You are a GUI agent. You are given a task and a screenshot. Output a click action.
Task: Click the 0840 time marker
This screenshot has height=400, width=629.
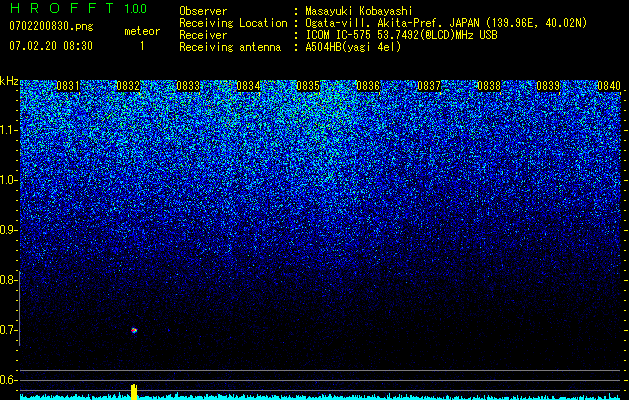(609, 86)
